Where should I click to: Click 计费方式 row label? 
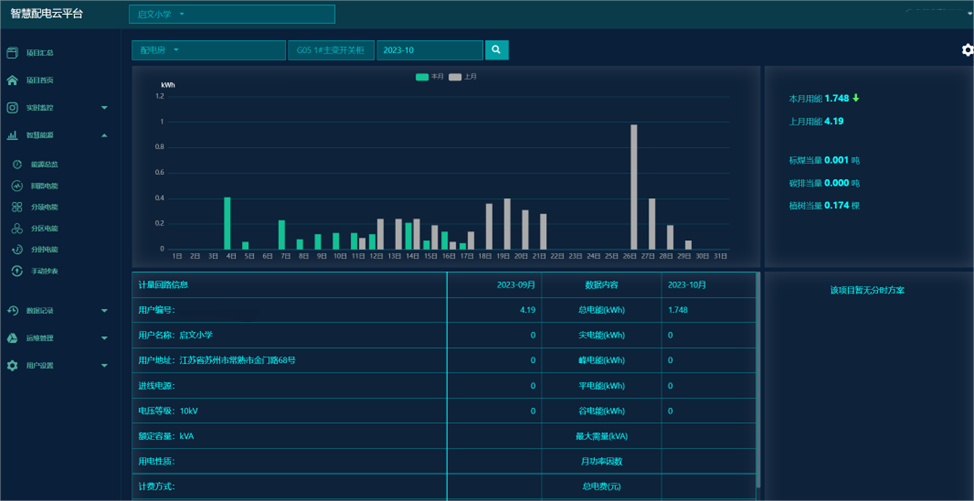(157, 487)
